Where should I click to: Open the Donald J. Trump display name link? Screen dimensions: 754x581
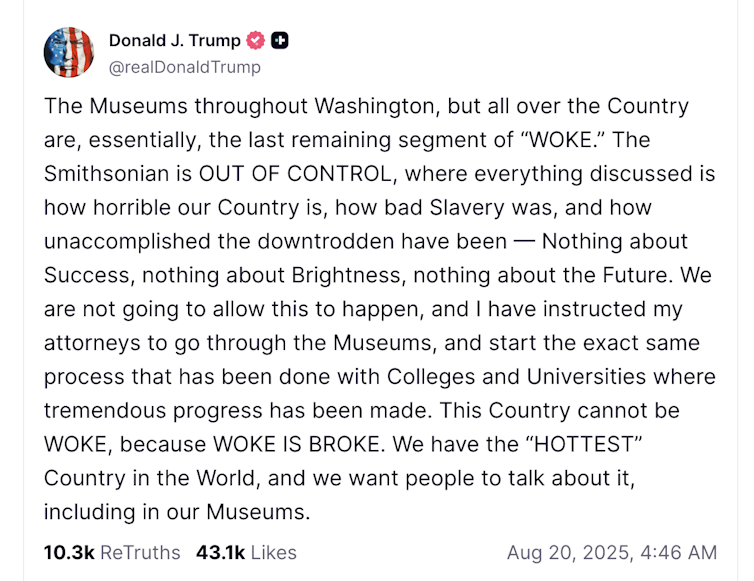pyautogui.click(x=174, y=41)
